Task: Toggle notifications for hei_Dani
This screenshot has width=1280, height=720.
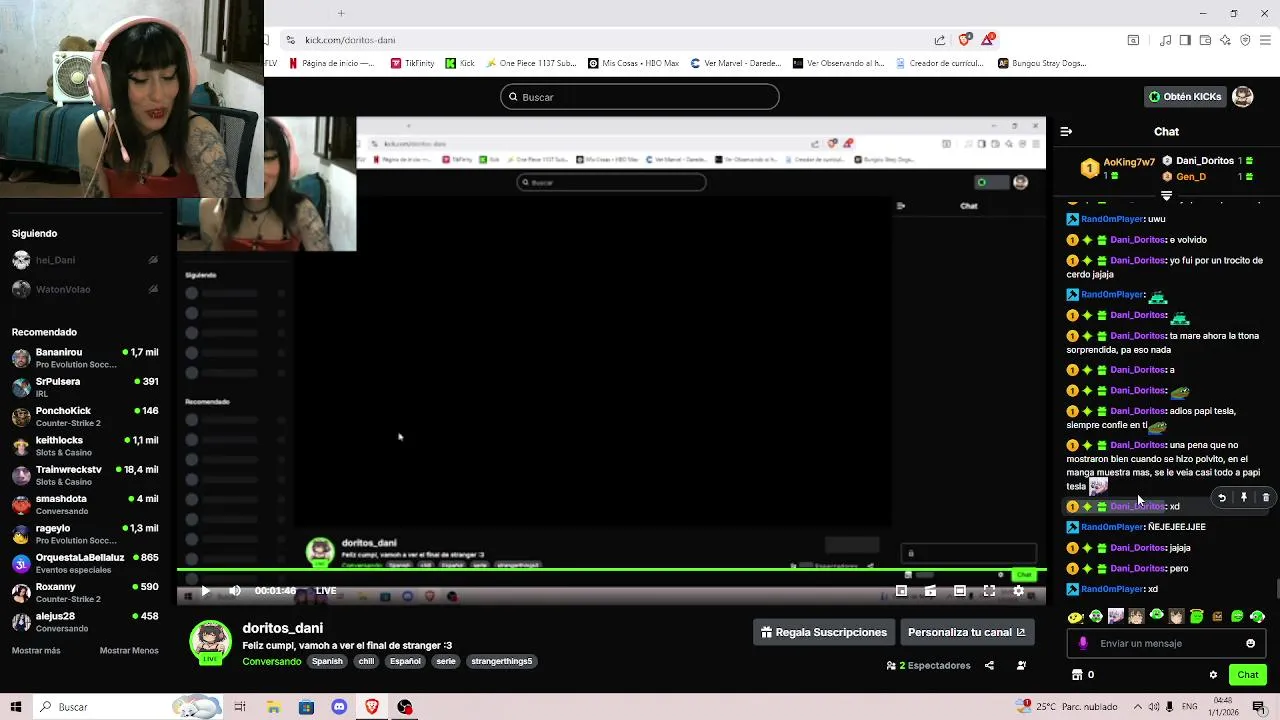Action: pyautogui.click(x=153, y=260)
